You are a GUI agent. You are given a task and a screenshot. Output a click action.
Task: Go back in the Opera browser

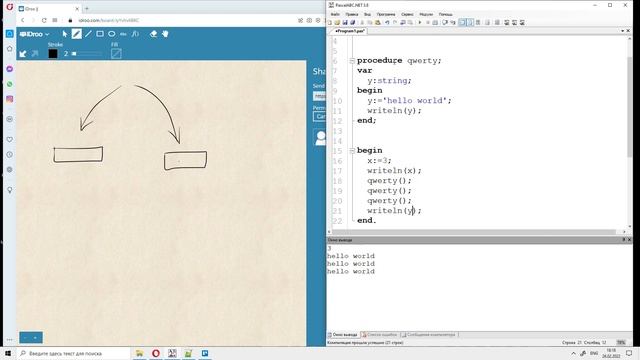pyautogui.click(x=23, y=20)
